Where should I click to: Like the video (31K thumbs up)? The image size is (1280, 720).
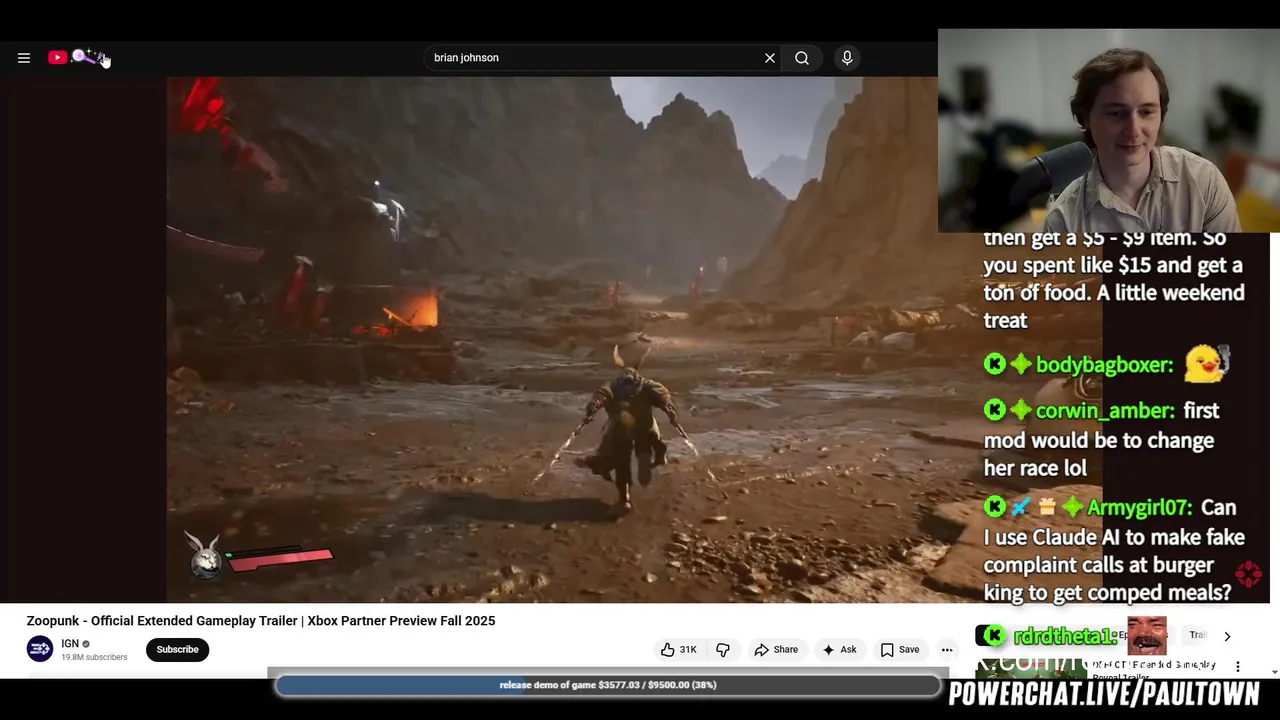(x=679, y=650)
